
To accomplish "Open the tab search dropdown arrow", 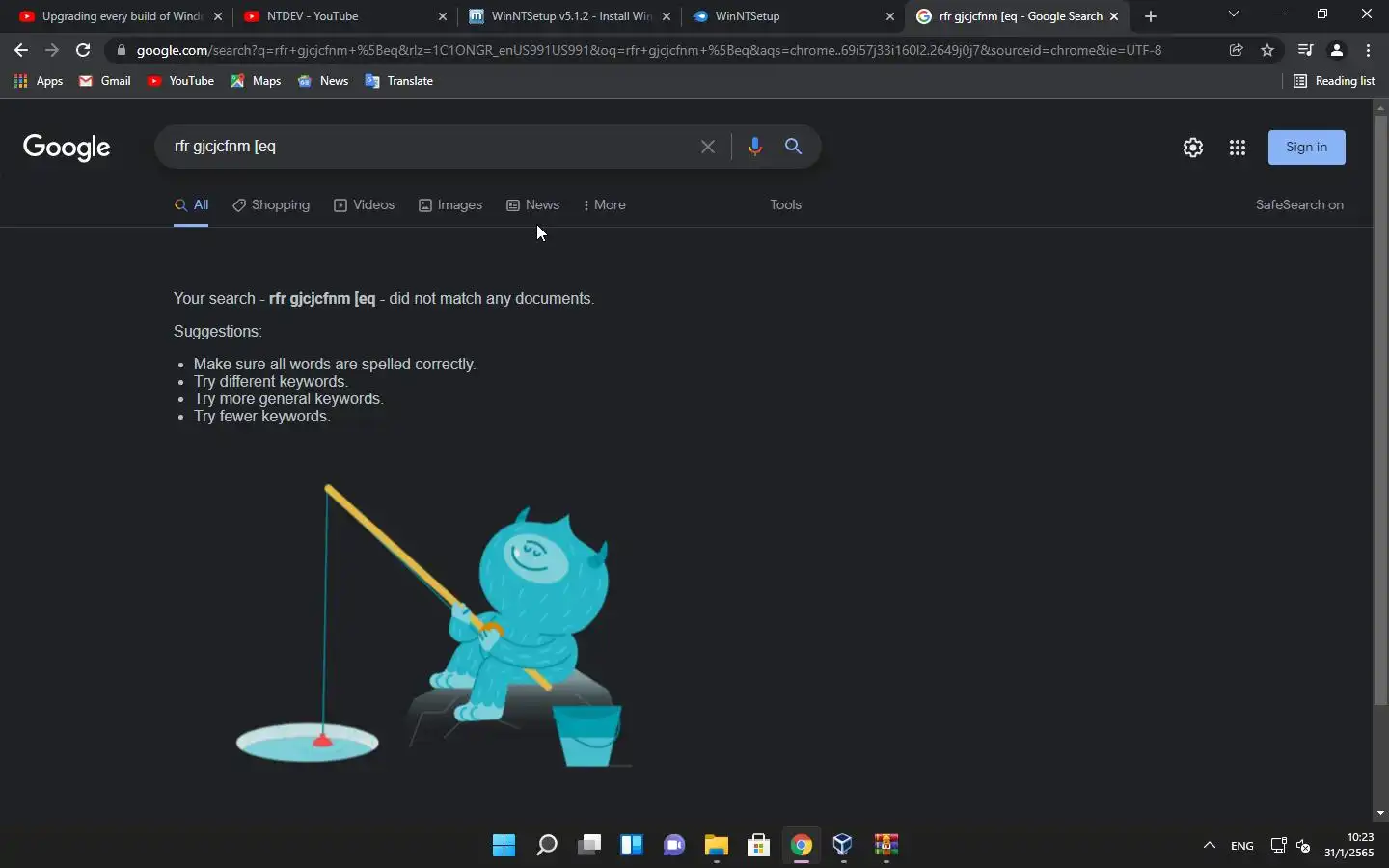I will [1233, 14].
